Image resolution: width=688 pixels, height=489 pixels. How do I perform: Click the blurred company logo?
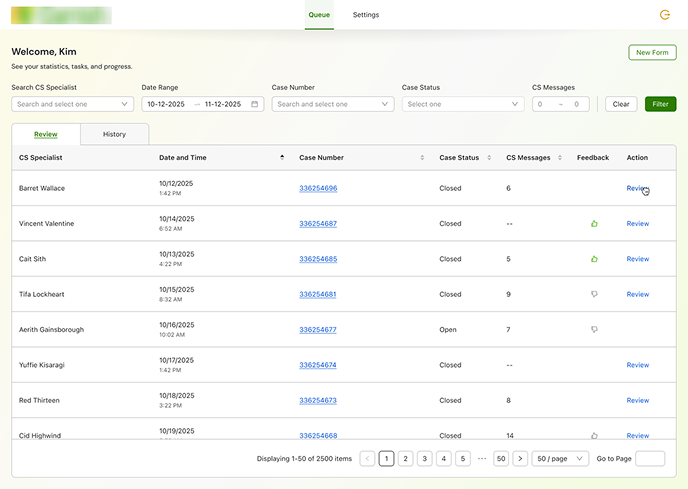coord(61,15)
